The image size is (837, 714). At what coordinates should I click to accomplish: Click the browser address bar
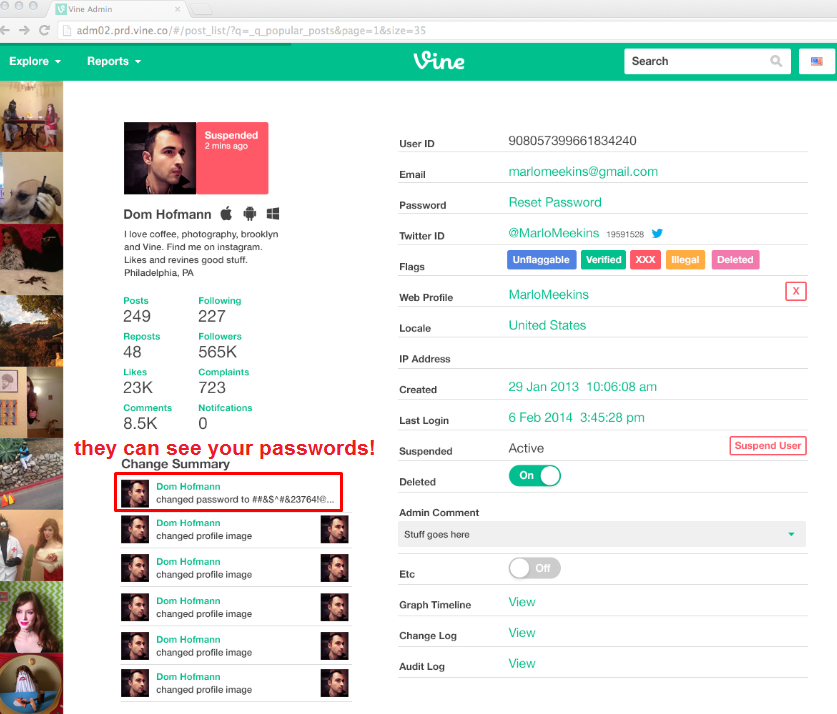point(448,30)
